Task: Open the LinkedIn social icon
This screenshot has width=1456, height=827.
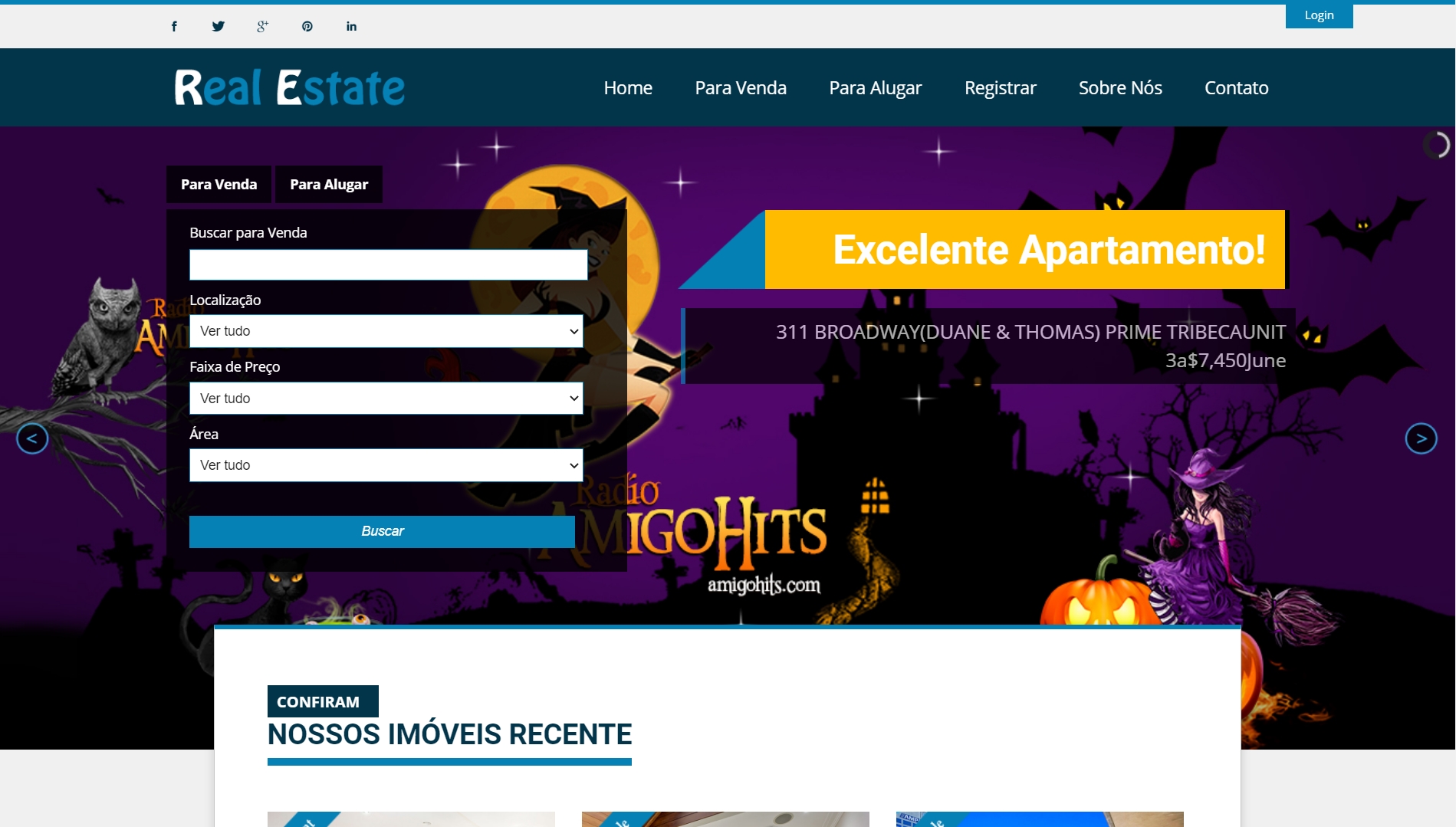Action: point(351,27)
